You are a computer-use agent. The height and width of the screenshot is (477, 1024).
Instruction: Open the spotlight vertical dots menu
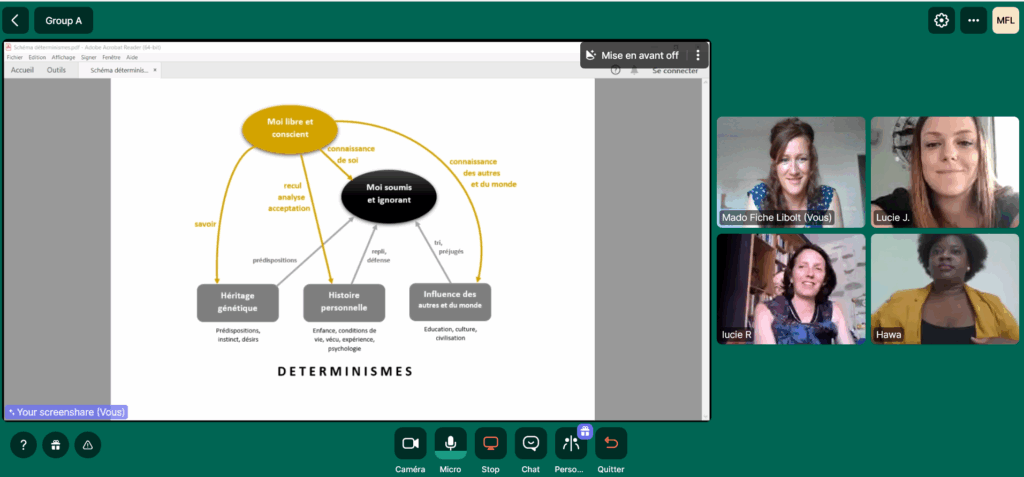coord(698,56)
